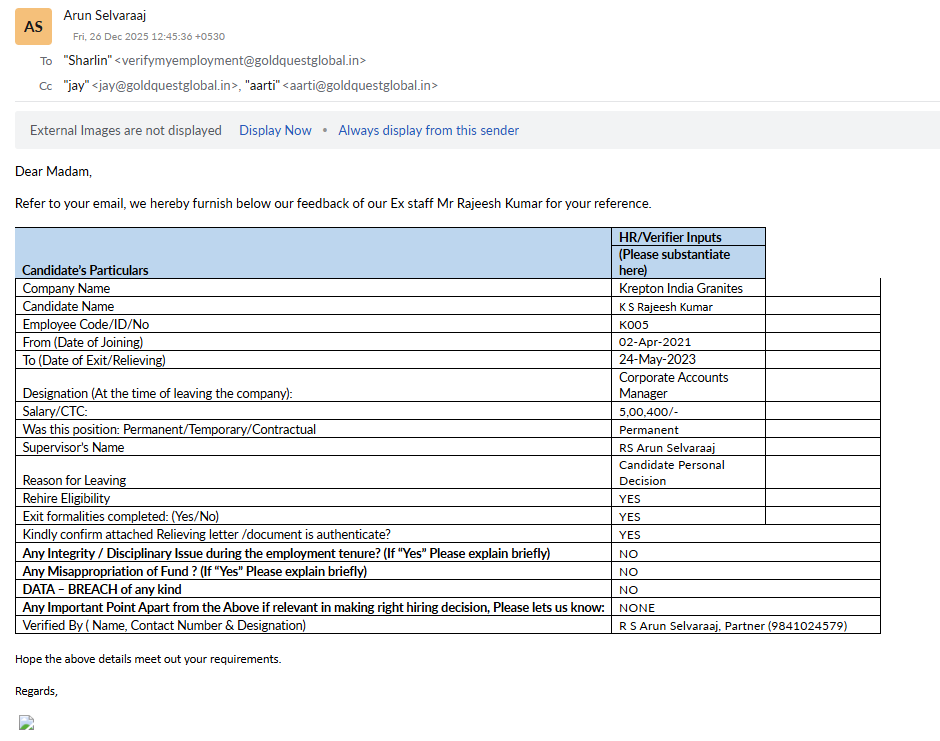The image size is (940, 741).
Task: Click the Employee Code value K005
Action: tap(634, 325)
